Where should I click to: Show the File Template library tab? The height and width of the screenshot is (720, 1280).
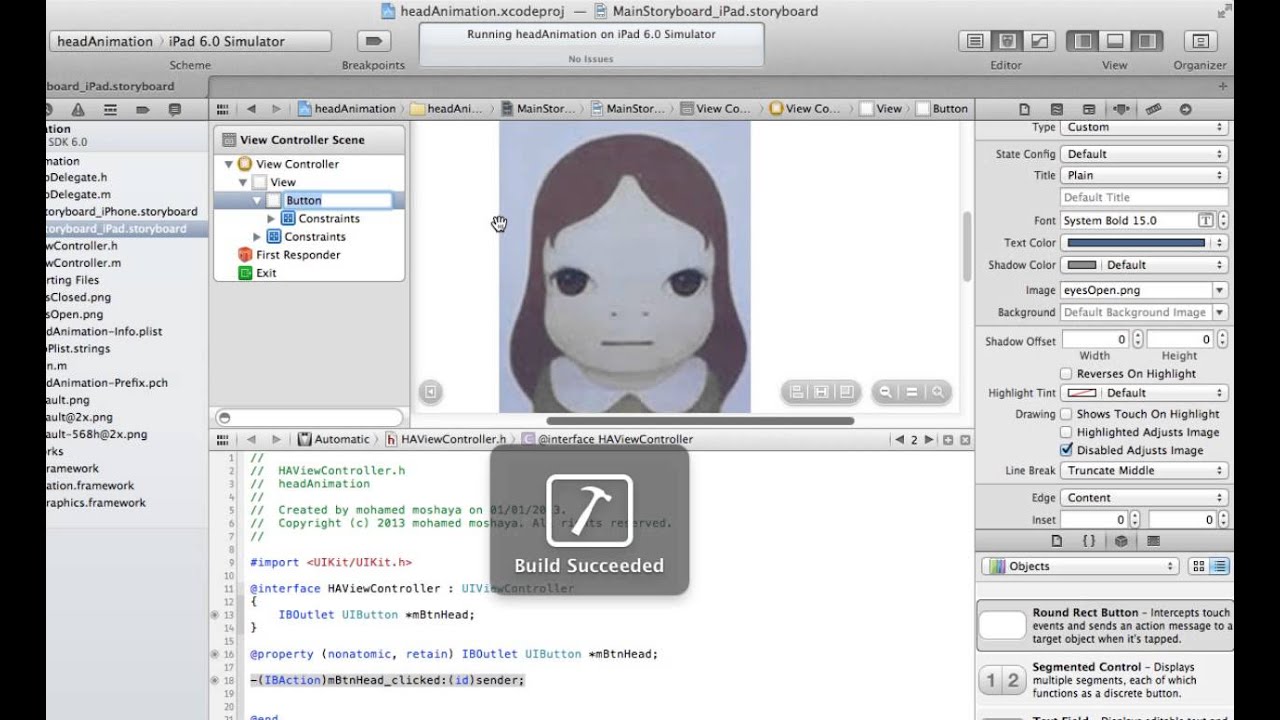(1056, 541)
